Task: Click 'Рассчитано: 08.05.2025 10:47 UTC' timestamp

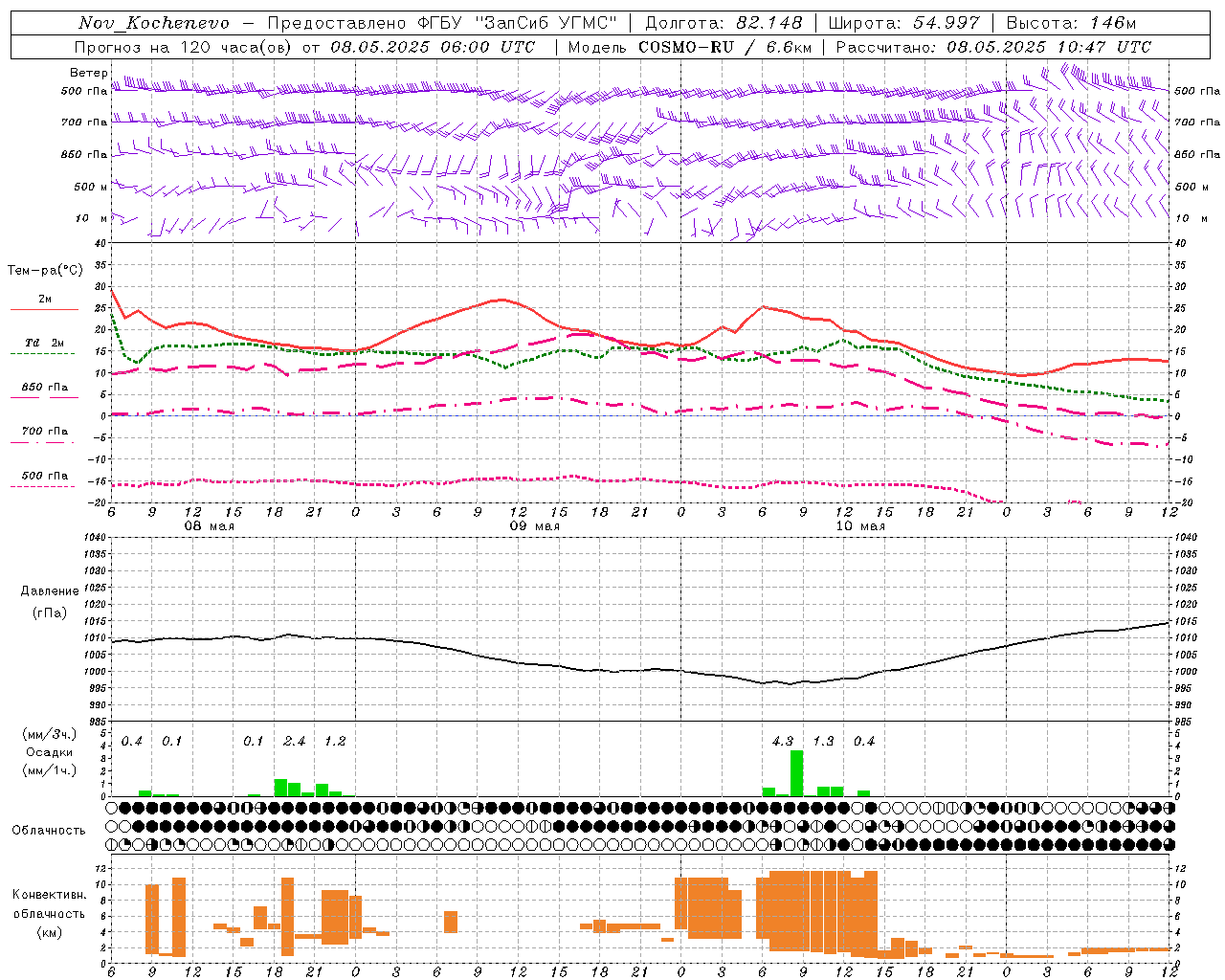Action: (x=993, y=47)
